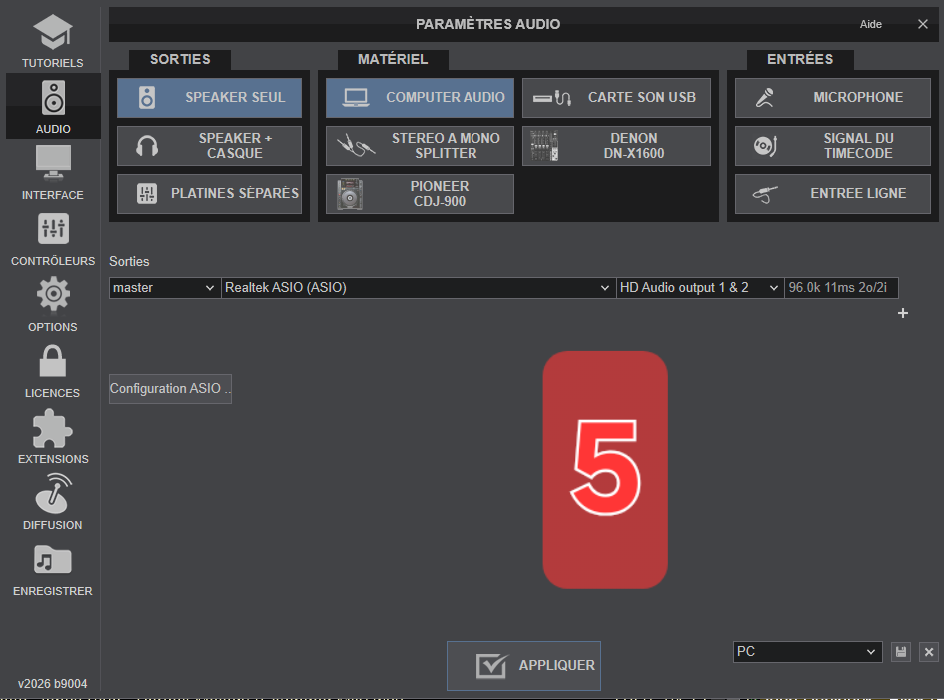The image size is (944, 700).
Task: Click the Aide help link
Action: click(x=870, y=24)
